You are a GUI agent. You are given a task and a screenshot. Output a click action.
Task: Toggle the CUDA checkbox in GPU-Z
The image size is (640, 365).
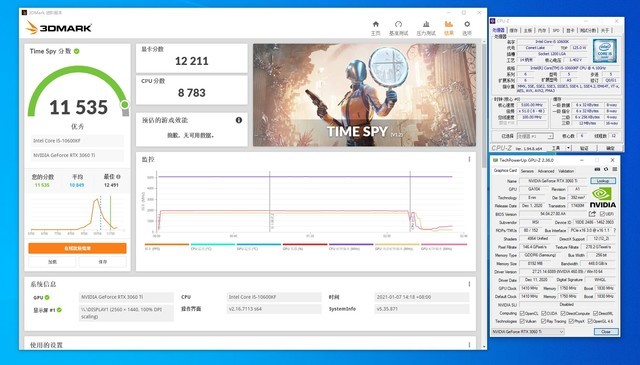tap(543, 314)
